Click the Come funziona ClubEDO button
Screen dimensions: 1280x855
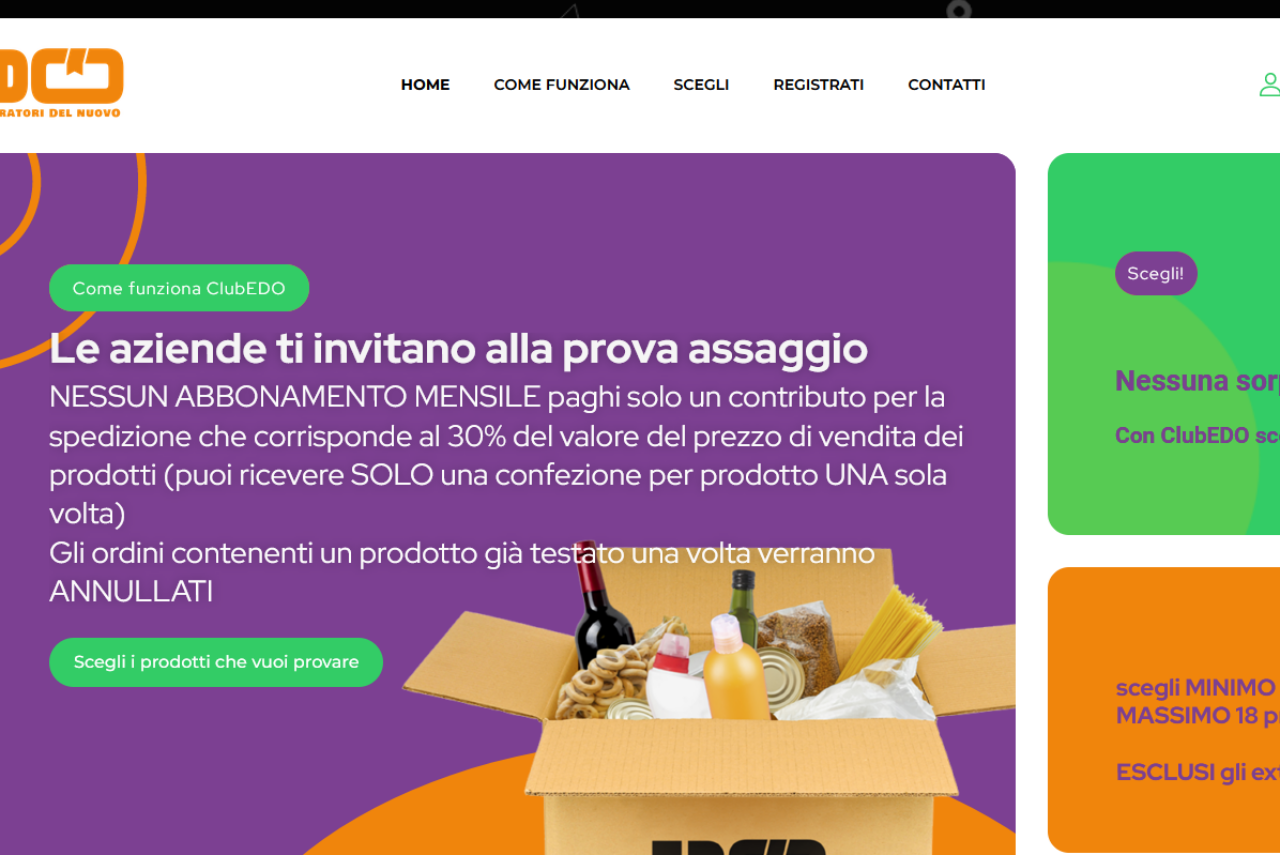coord(179,288)
